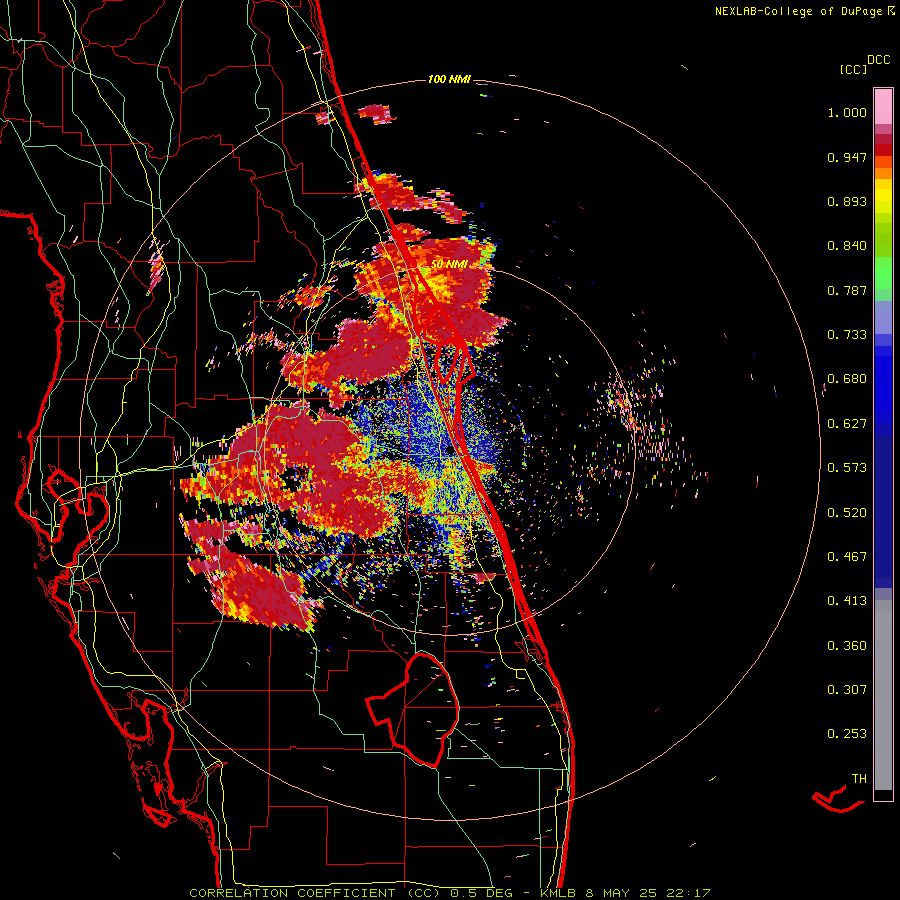This screenshot has width=900, height=900.
Task: Select the 0.467 legend value
Action: (847, 557)
